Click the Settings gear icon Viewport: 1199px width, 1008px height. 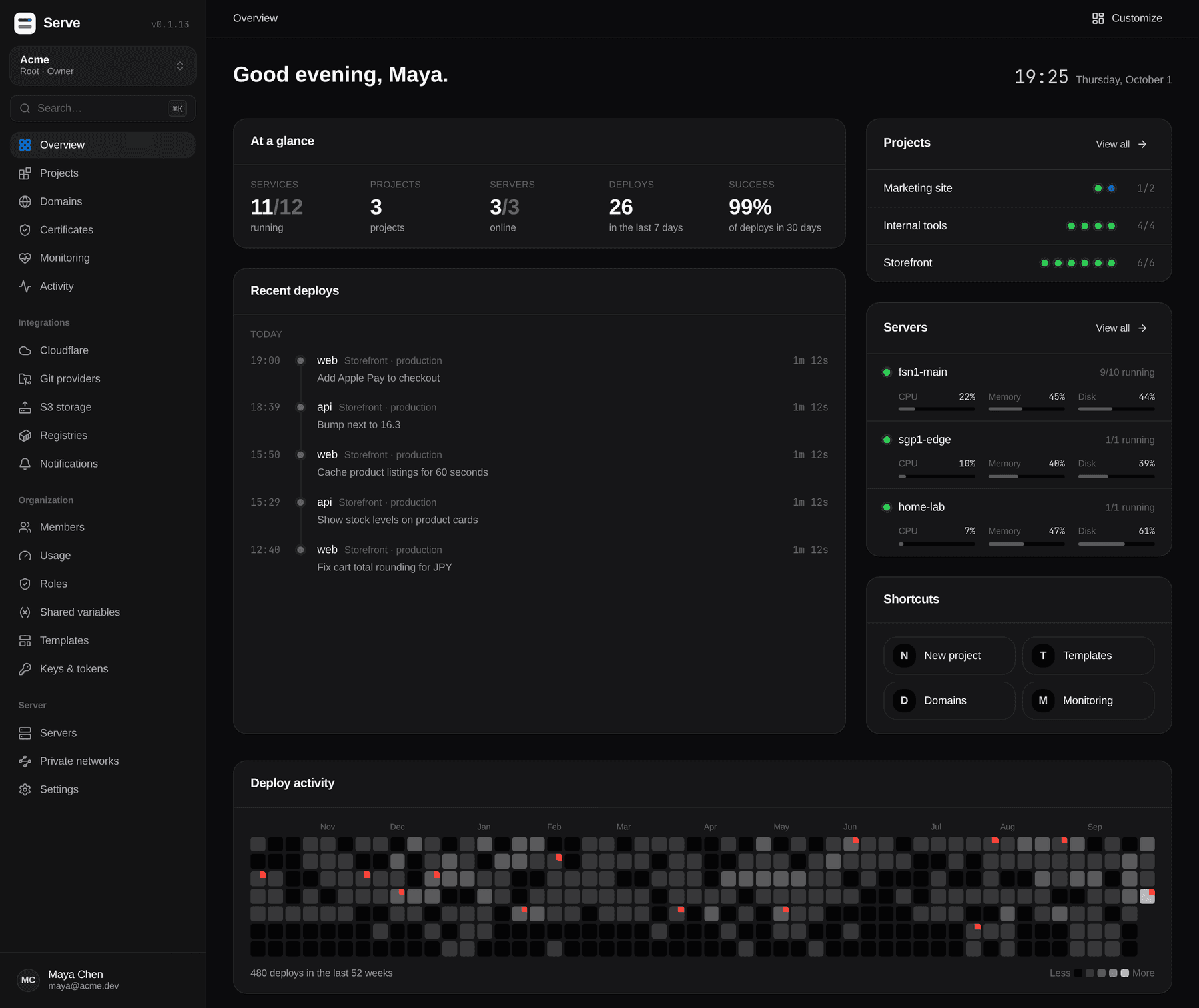click(25, 789)
